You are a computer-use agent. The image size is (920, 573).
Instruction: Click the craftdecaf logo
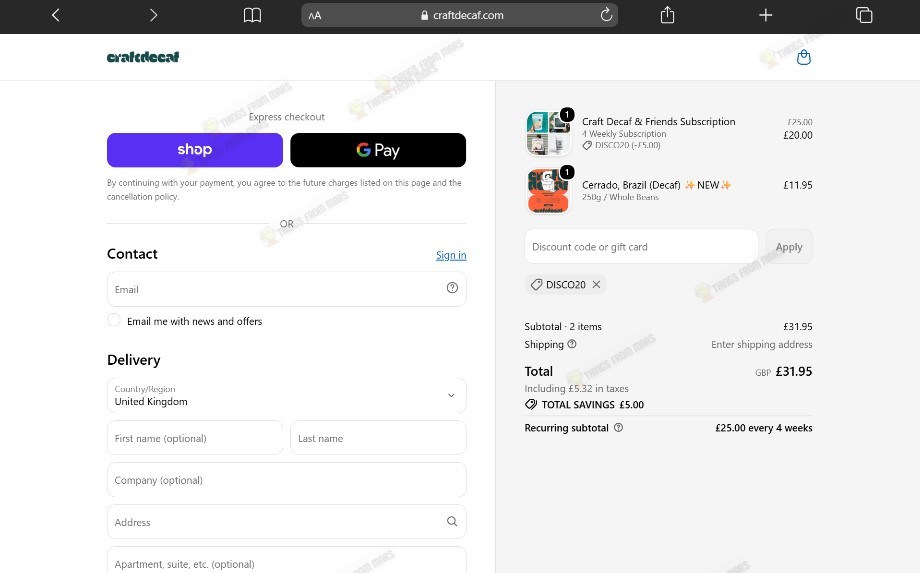click(143, 57)
